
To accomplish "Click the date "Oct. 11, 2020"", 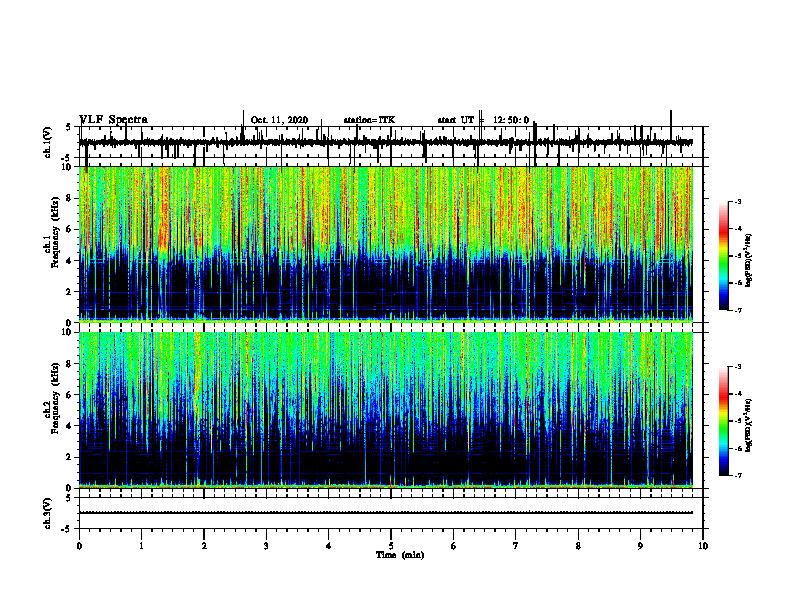I will point(279,120).
